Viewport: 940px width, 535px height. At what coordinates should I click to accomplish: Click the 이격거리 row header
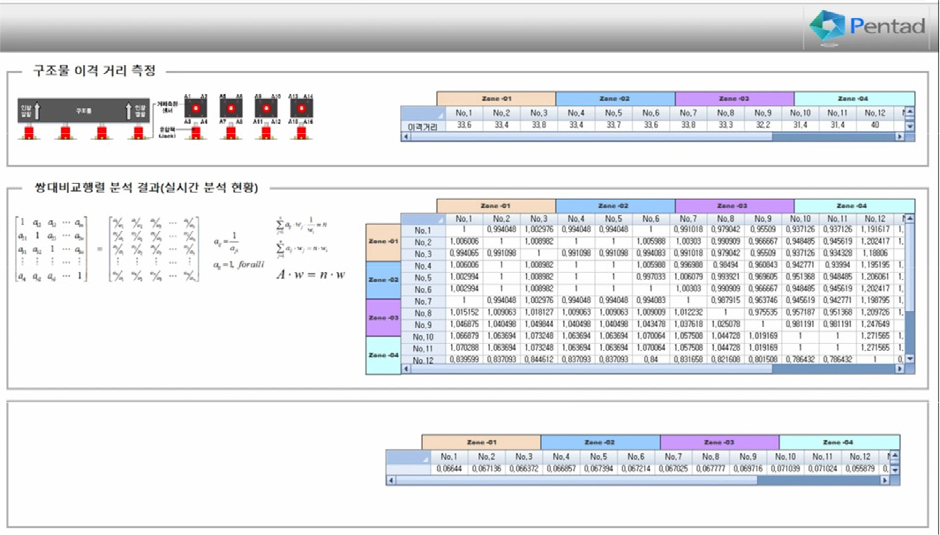pyautogui.click(x=423, y=126)
